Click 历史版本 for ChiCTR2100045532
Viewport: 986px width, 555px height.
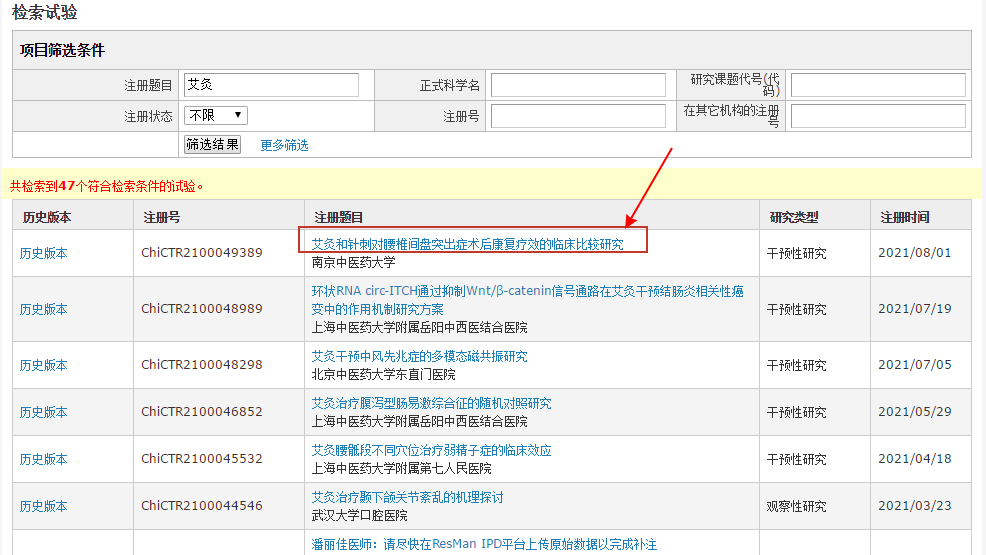pos(44,460)
